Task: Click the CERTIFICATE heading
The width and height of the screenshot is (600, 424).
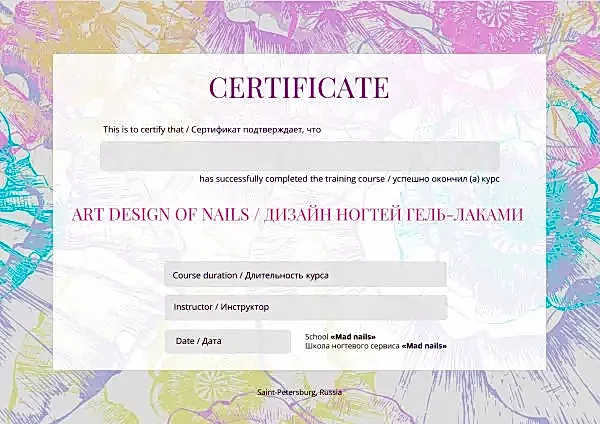Action: pos(298,87)
